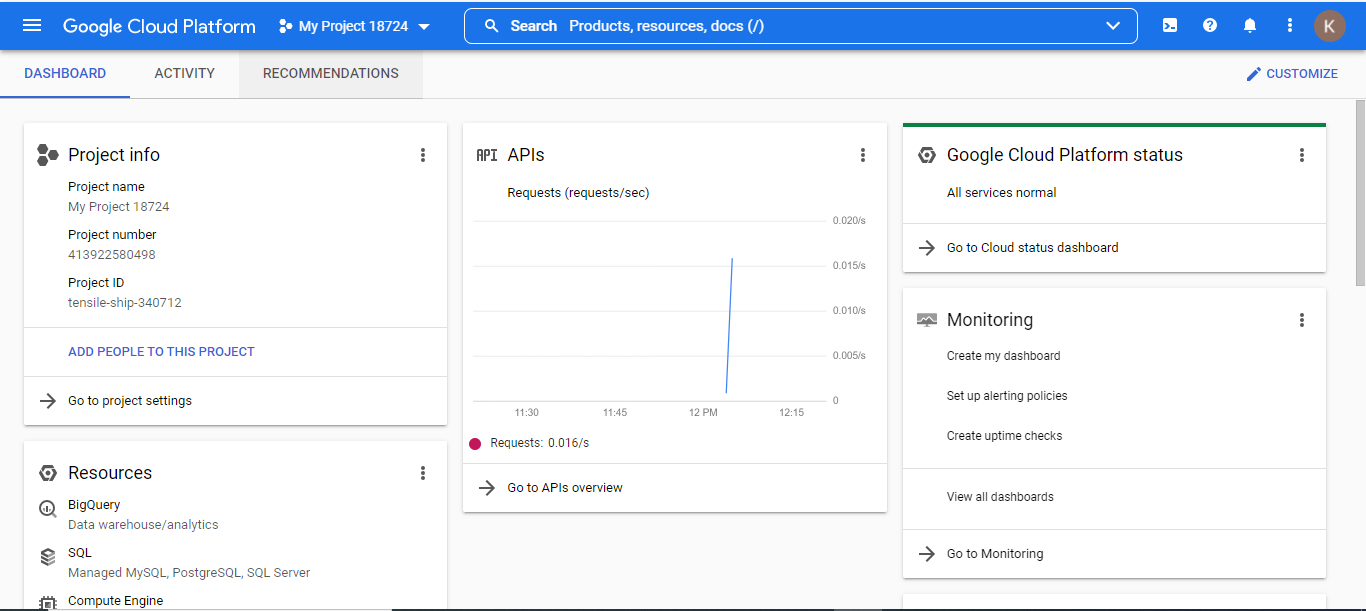Click View all dashboards link

click(x=1000, y=497)
